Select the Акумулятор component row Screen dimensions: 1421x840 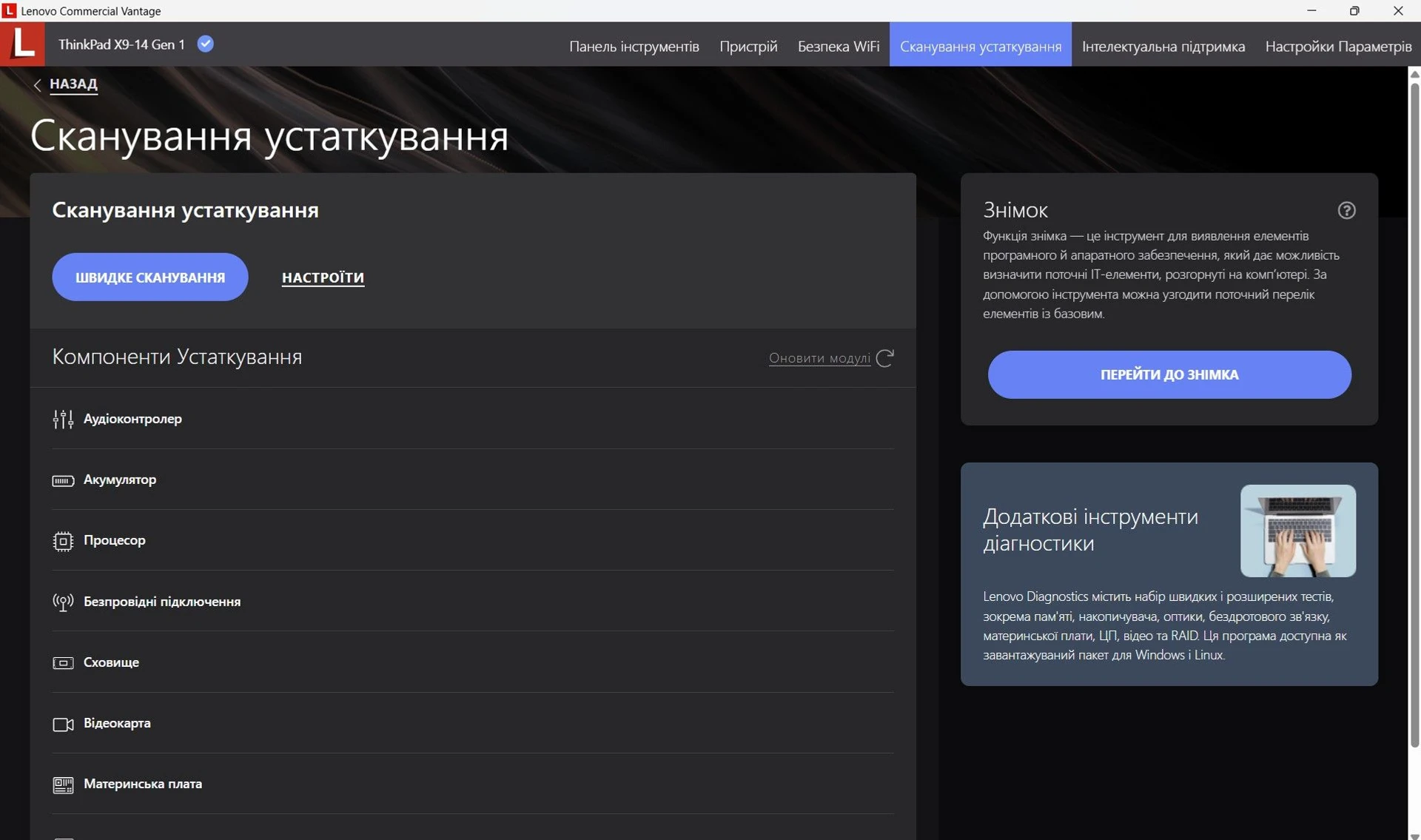pos(473,480)
